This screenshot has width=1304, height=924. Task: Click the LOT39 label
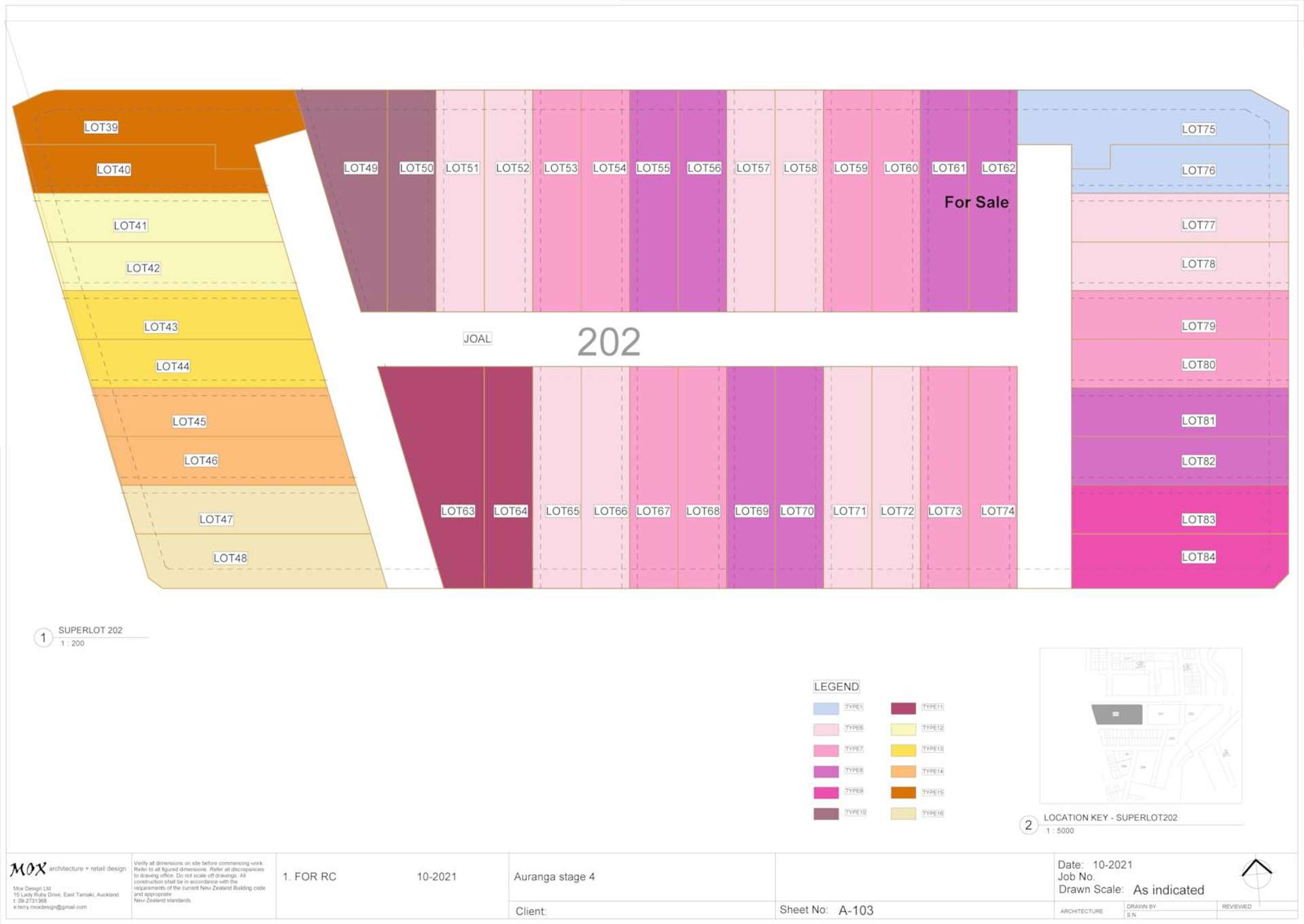(x=101, y=127)
